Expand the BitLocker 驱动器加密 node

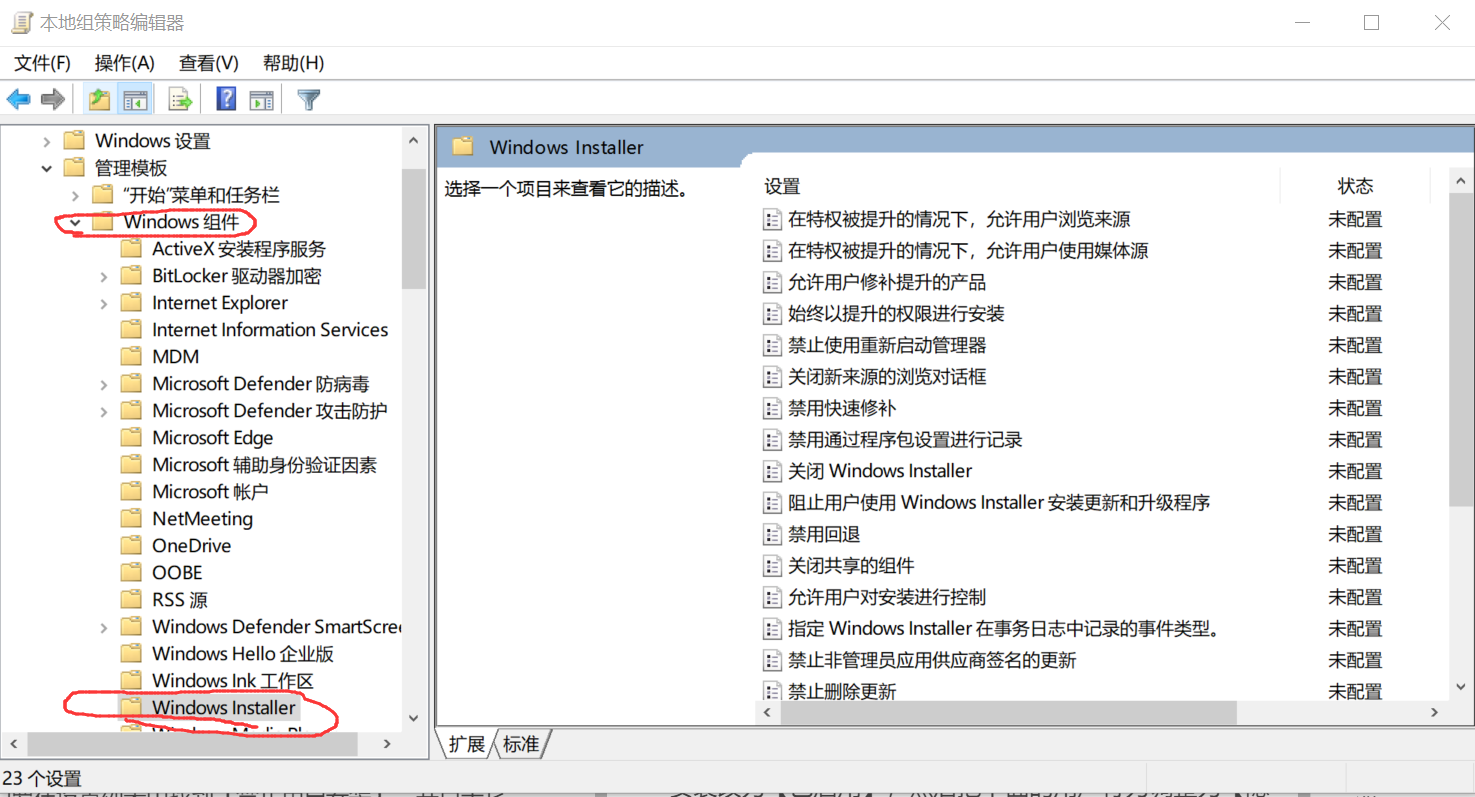[103, 276]
